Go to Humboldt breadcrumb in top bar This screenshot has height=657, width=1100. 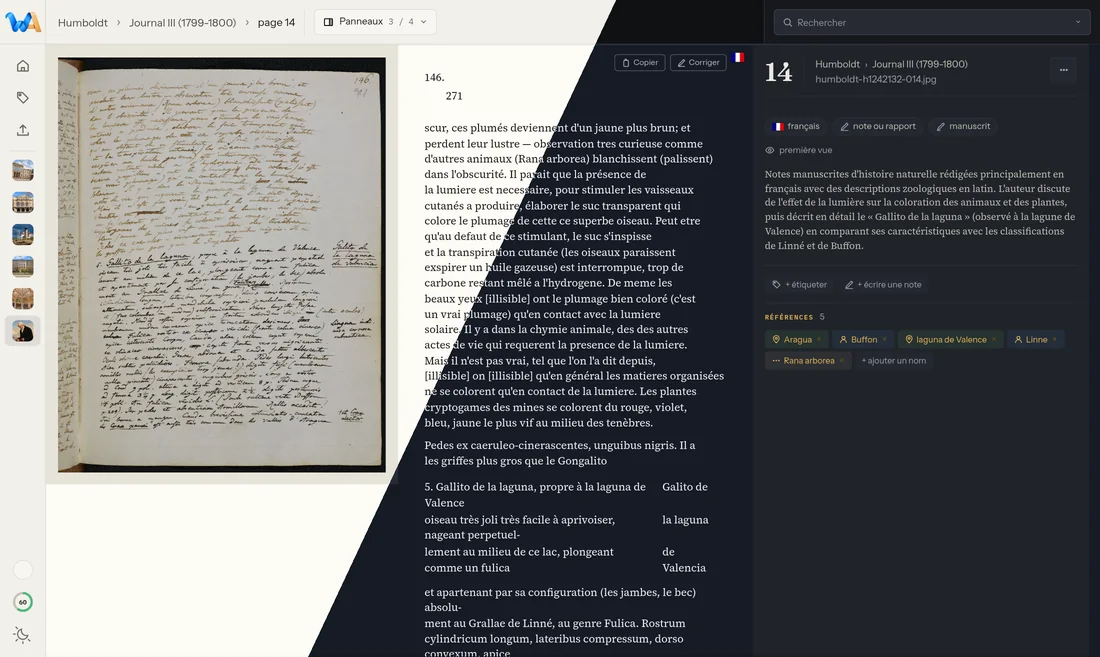pyautogui.click(x=83, y=22)
